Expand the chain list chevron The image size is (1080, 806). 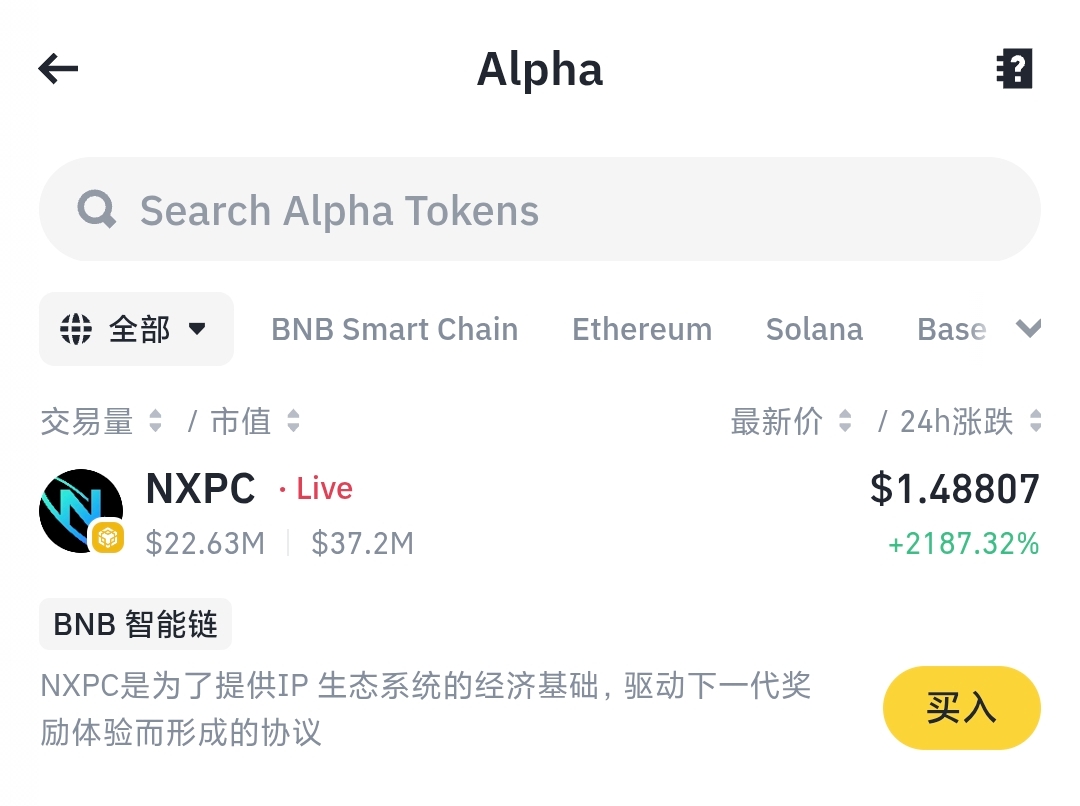(x=1028, y=329)
